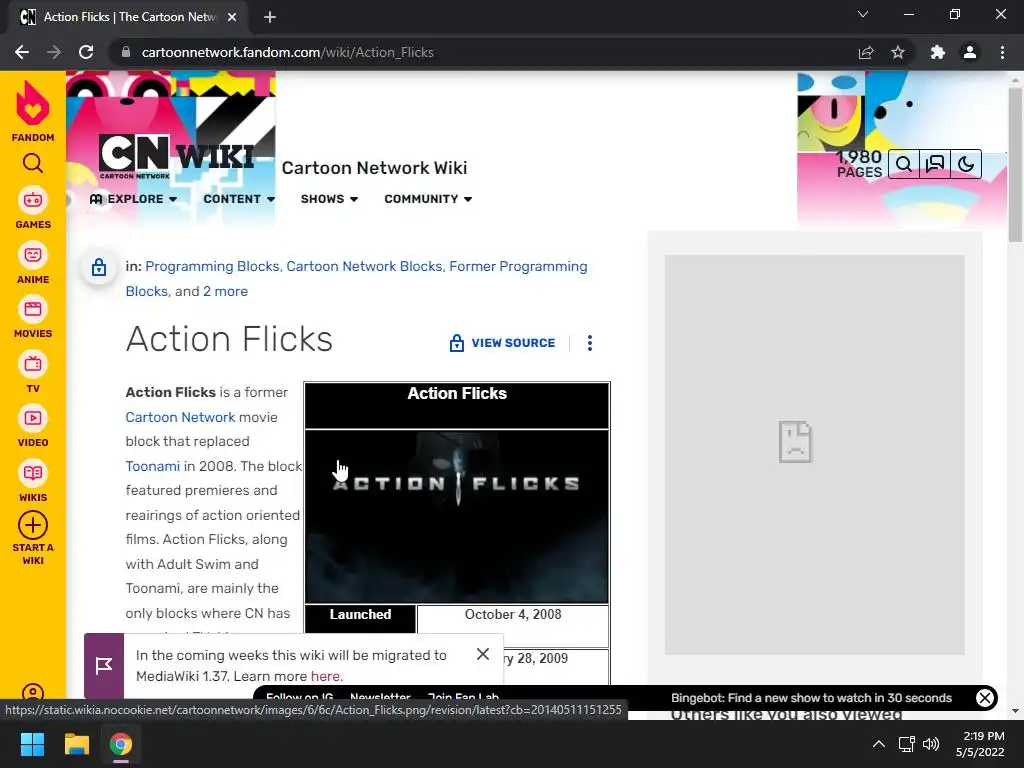This screenshot has width=1024, height=768.
Task: Click the share page icon in address bar
Action: pos(866,52)
